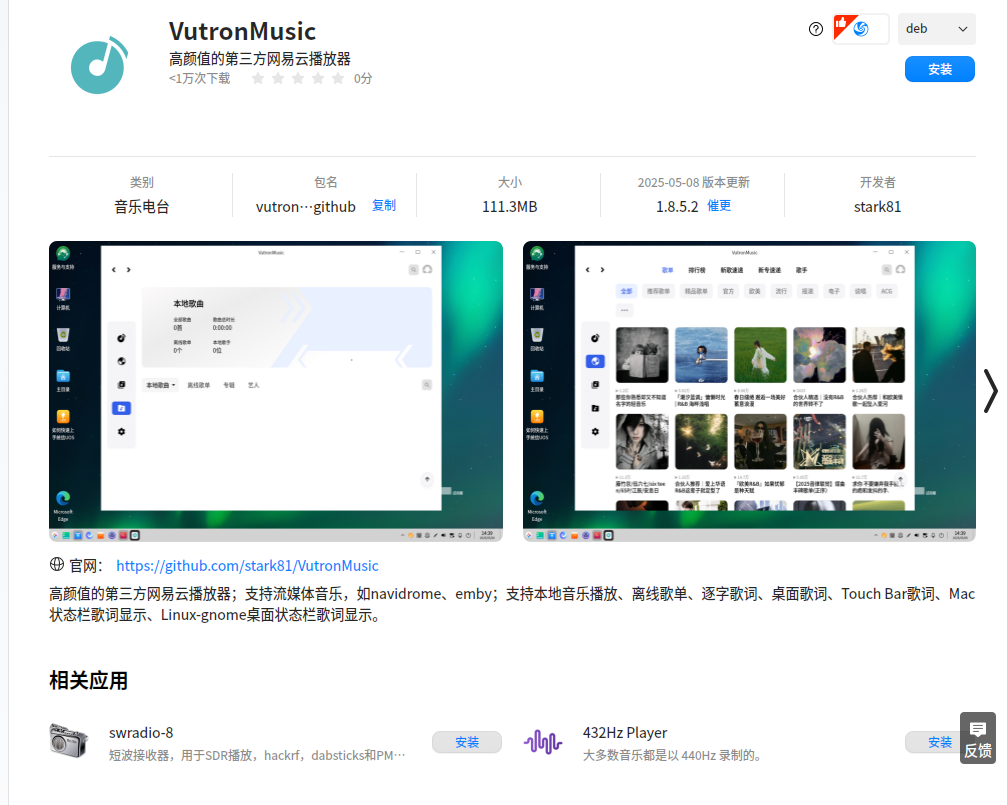The width and height of the screenshot is (1007, 805).
Task: Click the 0分 rating score
Action: click(x=363, y=78)
